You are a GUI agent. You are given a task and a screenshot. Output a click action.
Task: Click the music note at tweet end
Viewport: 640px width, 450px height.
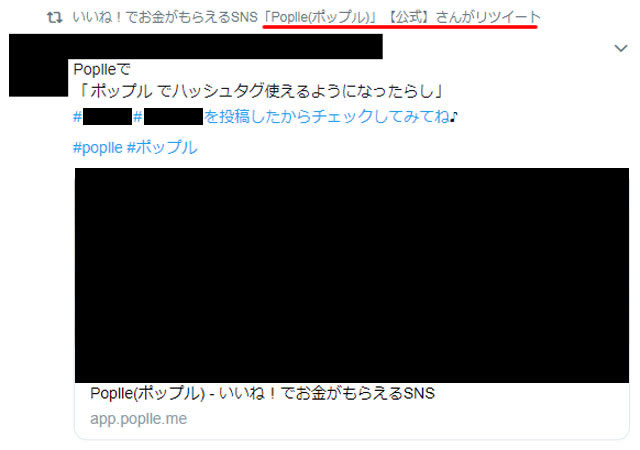point(454,117)
